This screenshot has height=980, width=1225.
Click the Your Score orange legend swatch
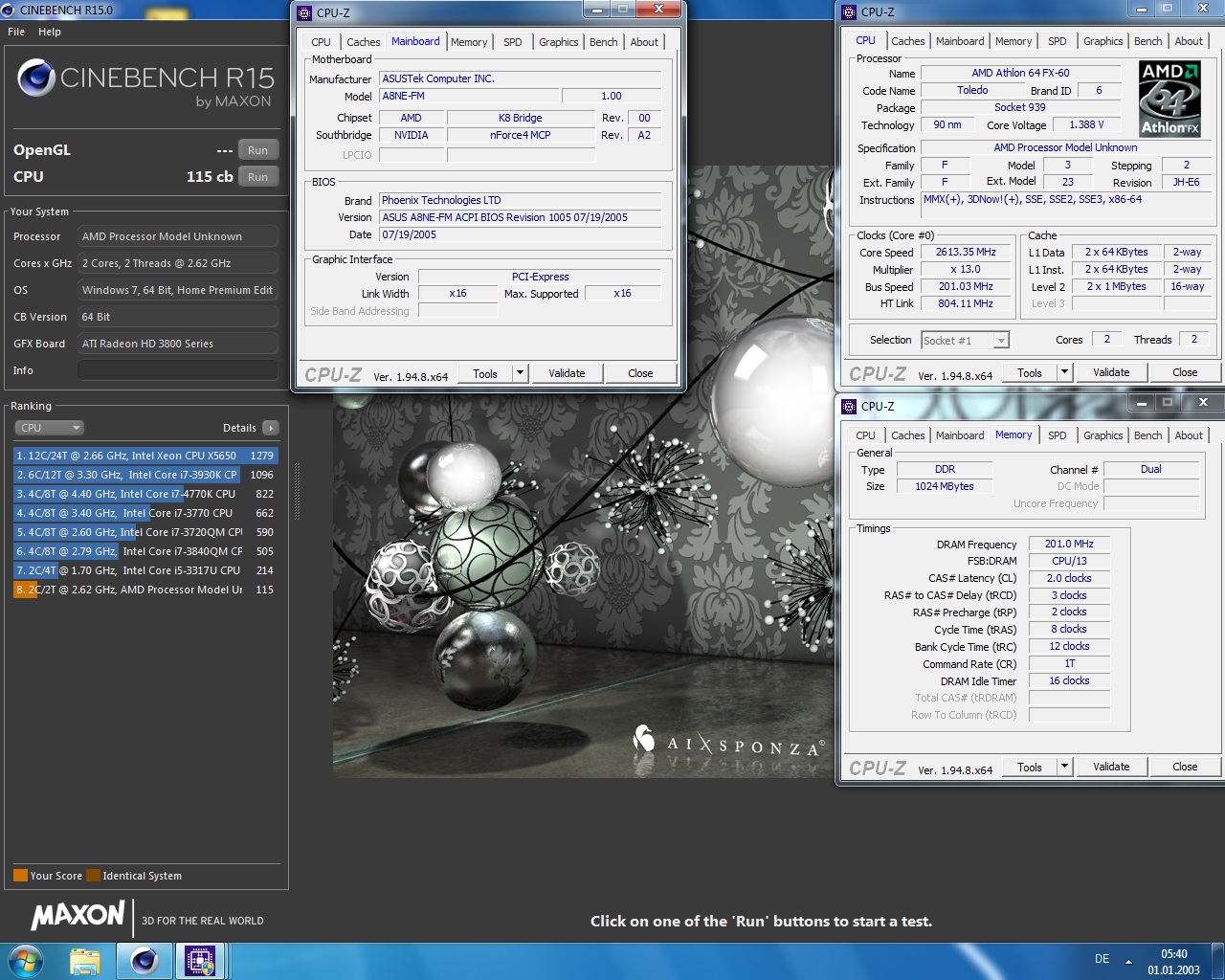(20, 876)
